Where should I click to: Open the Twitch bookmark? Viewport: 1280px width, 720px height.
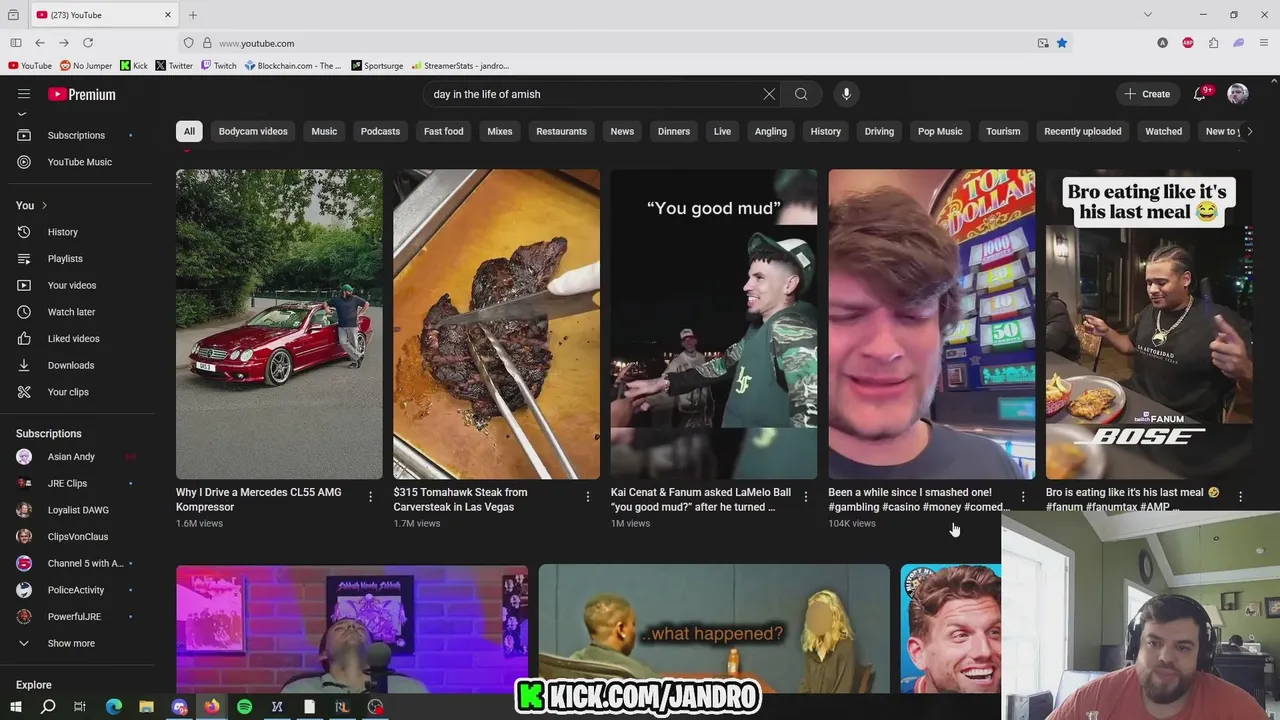[x=218, y=66]
